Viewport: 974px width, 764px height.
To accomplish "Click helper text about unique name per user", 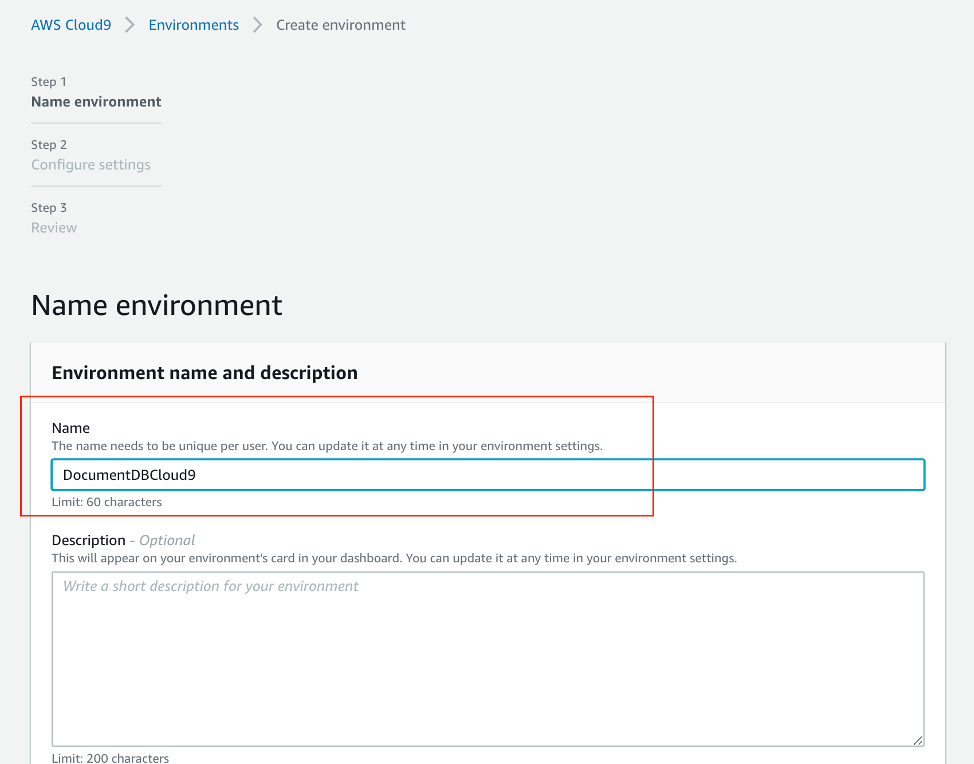I will (327, 446).
